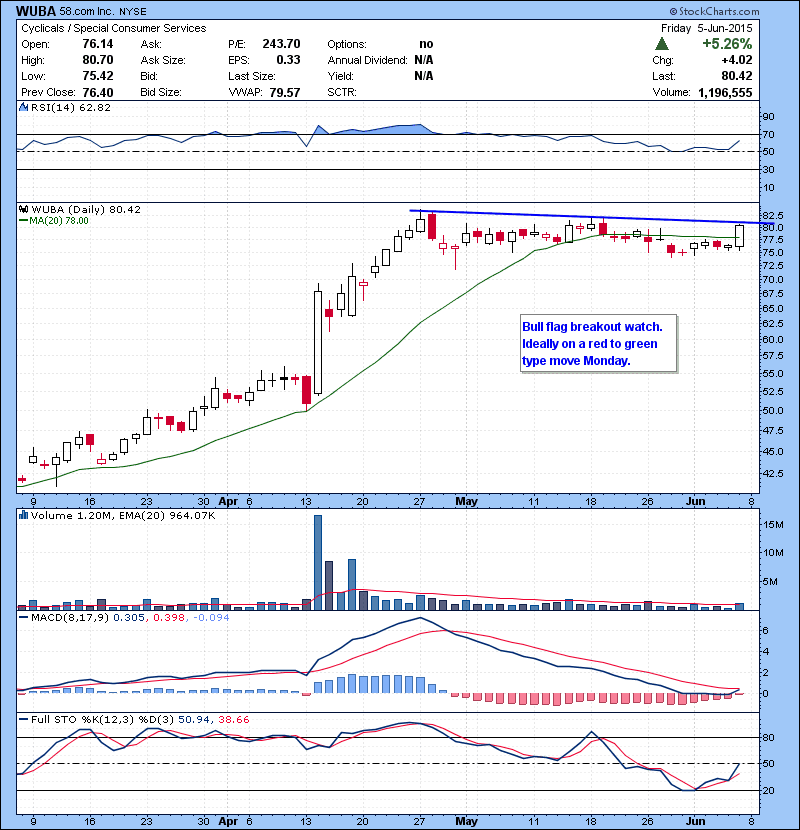Click the Full STO legend line marker
The height and width of the screenshot is (830, 800).
23,719
